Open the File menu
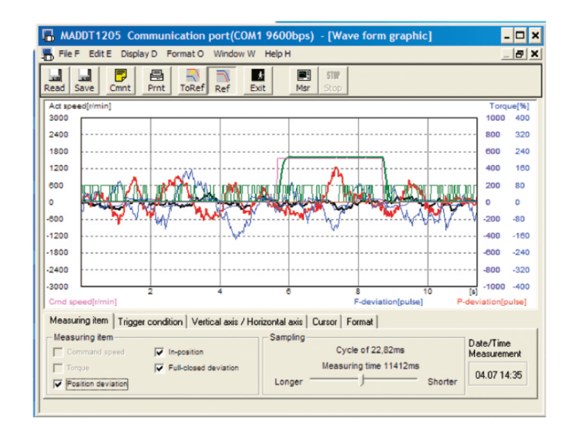 (x=69, y=54)
